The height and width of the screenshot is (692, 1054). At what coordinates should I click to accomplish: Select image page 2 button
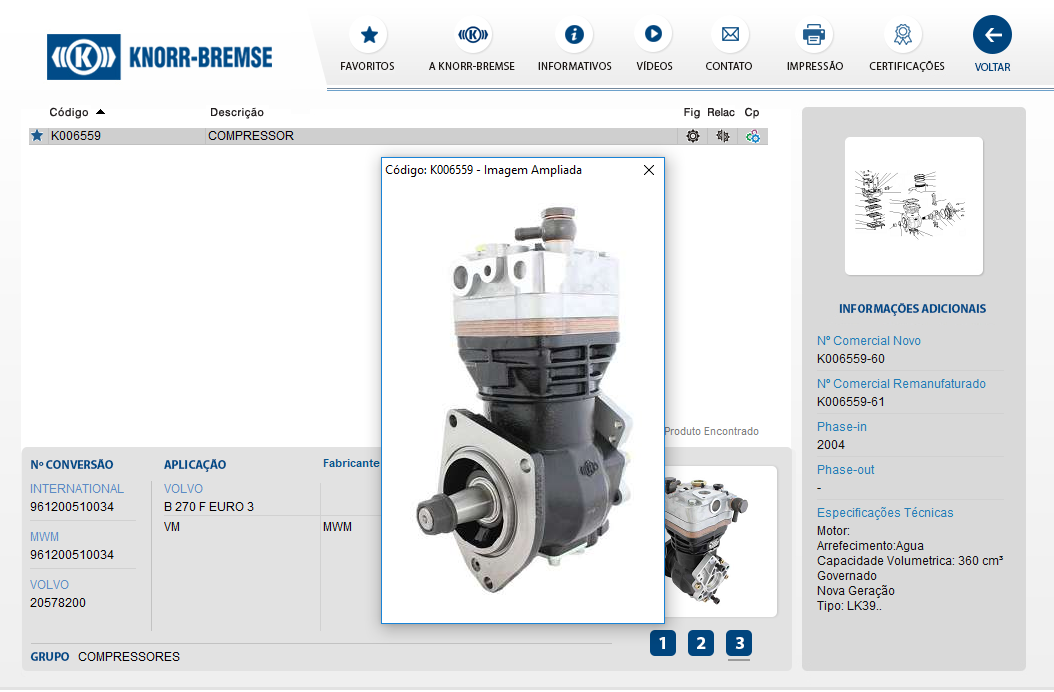[701, 643]
